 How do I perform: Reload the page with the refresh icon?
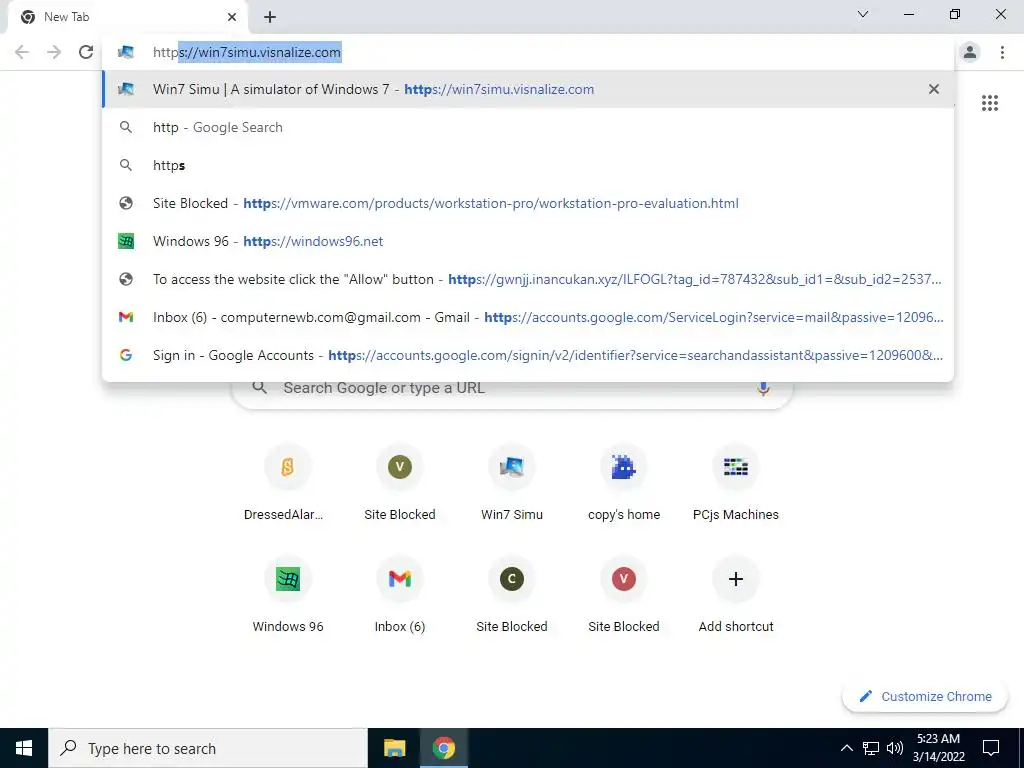pyautogui.click(x=86, y=52)
